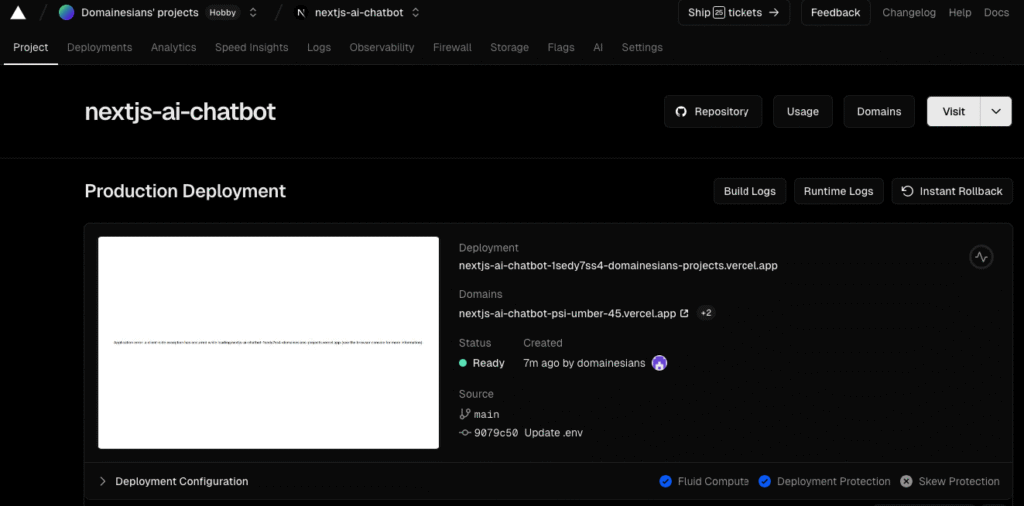
Task: Open the Speed Insights tab
Action: (x=251, y=48)
